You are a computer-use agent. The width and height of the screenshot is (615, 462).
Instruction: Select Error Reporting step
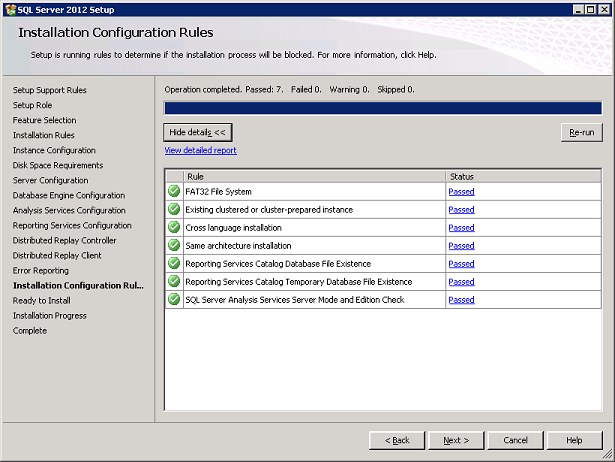pyautogui.click(x=41, y=271)
